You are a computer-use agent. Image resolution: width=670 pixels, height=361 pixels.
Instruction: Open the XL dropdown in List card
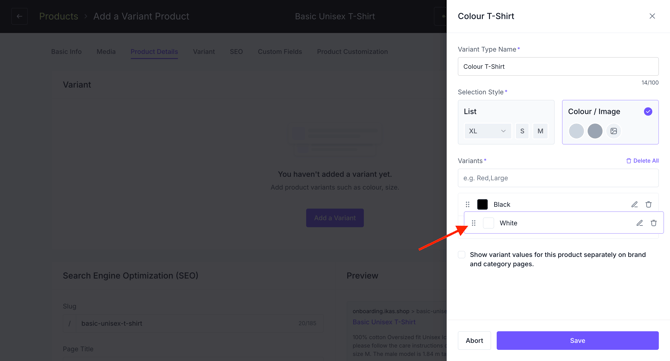click(x=488, y=131)
